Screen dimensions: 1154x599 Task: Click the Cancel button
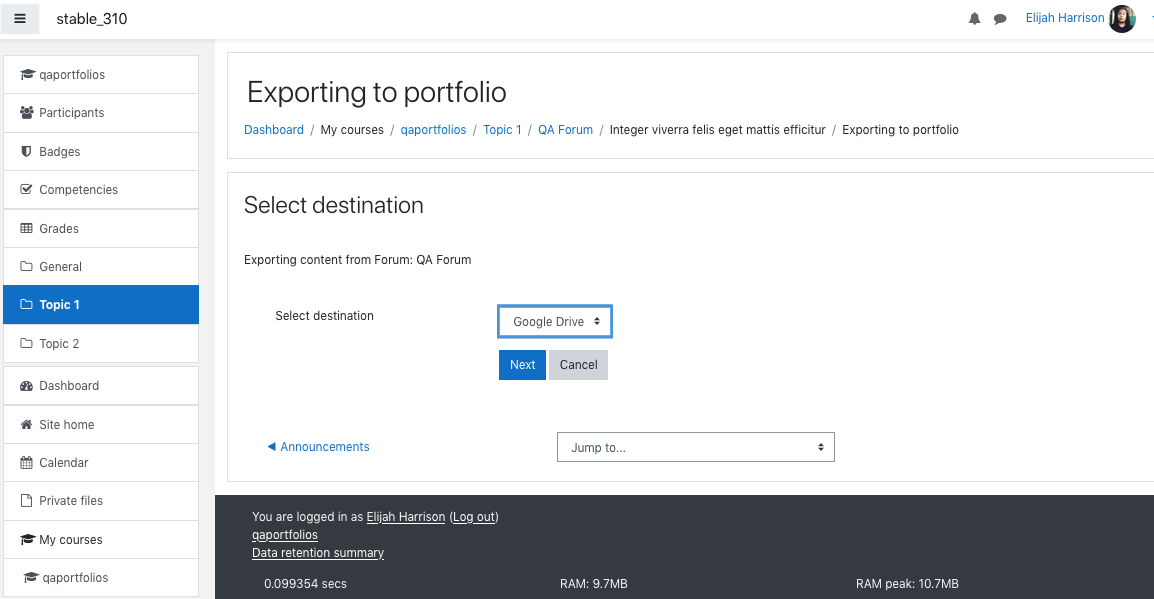coord(578,365)
